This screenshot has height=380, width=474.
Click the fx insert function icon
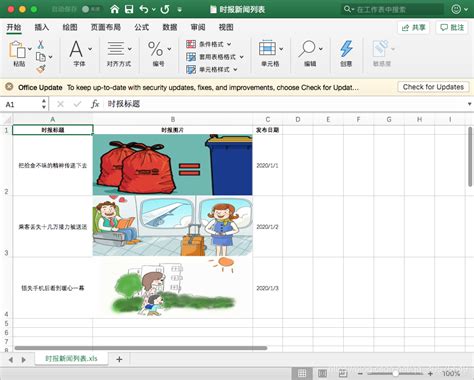tap(95, 104)
